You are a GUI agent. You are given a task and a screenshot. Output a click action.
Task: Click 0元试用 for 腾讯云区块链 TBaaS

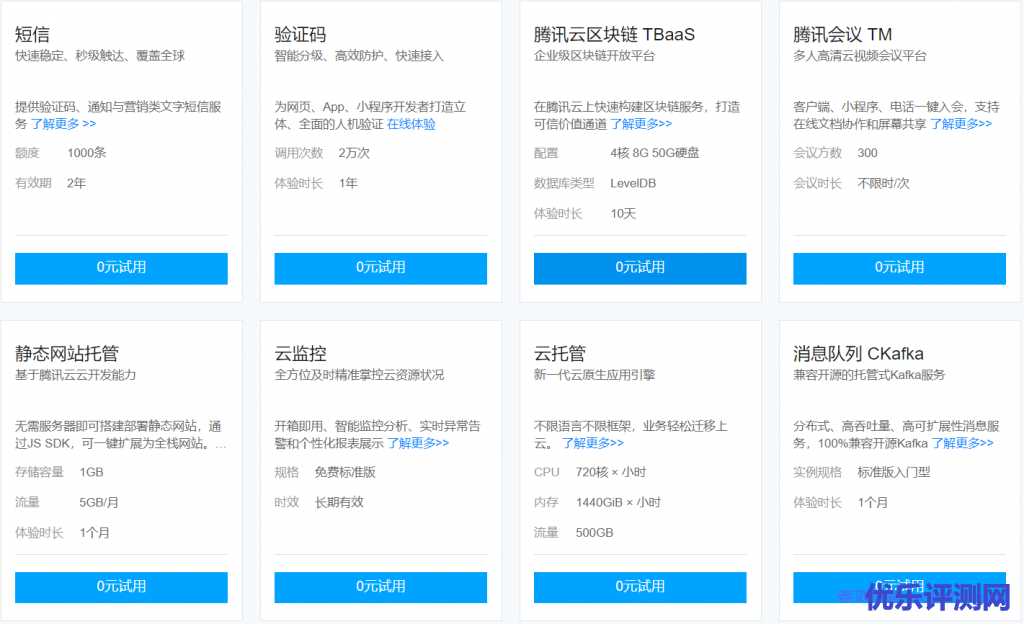point(640,268)
